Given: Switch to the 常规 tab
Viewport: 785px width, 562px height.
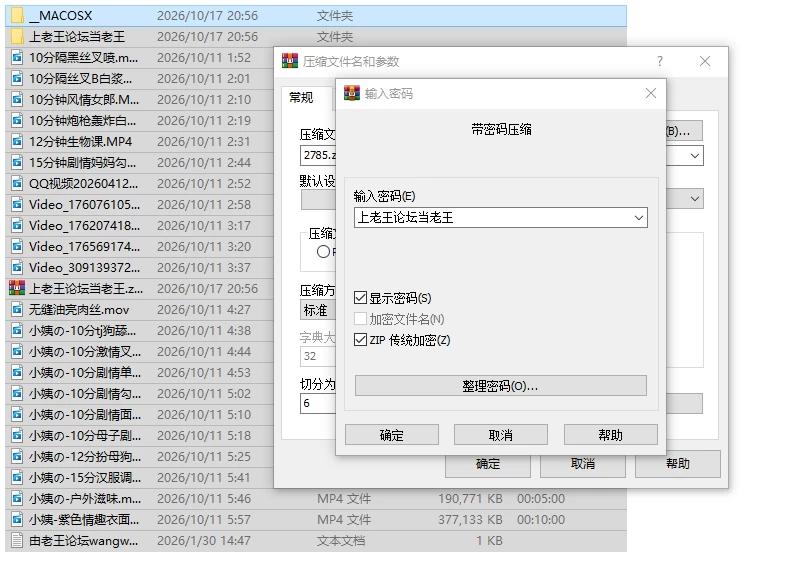Looking at the screenshot, I should click(301, 98).
